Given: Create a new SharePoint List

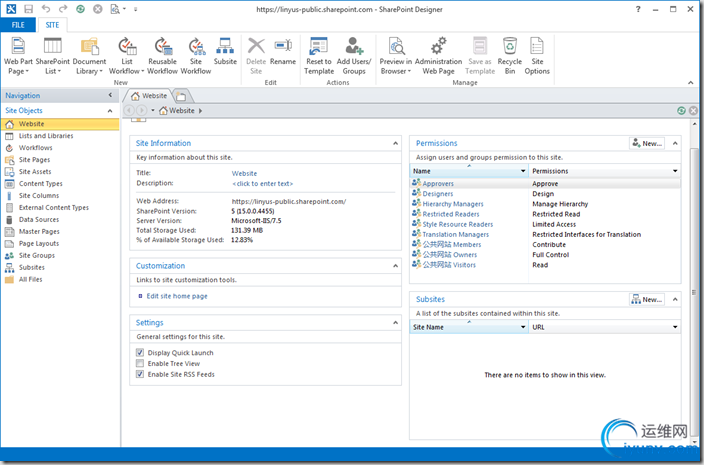Looking at the screenshot, I should 53,56.
